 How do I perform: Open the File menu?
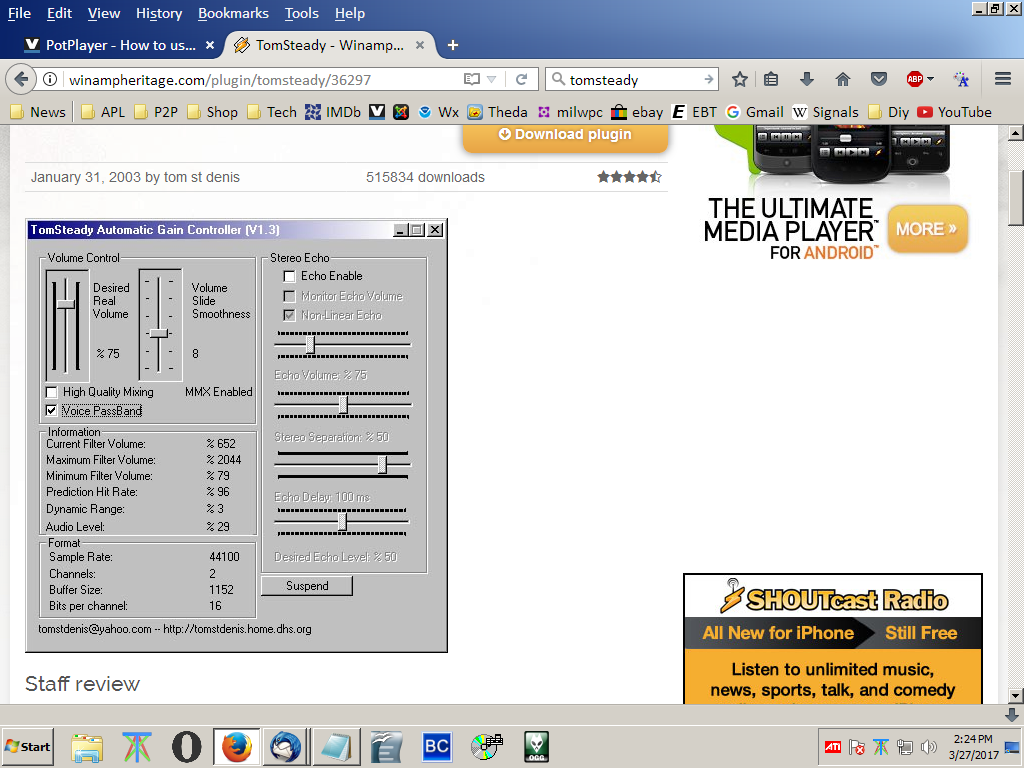pos(20,13)
